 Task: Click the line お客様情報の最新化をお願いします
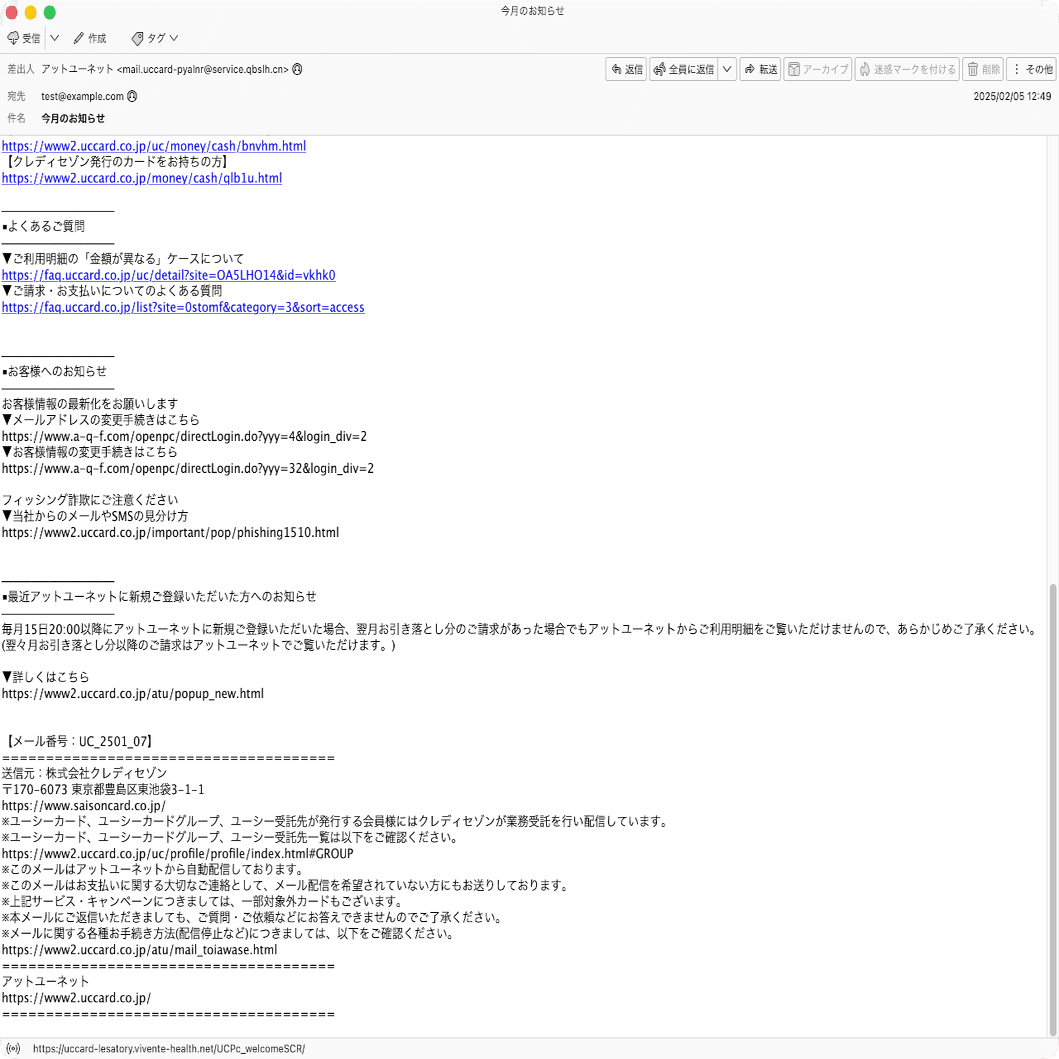click(x=90, y=404)
